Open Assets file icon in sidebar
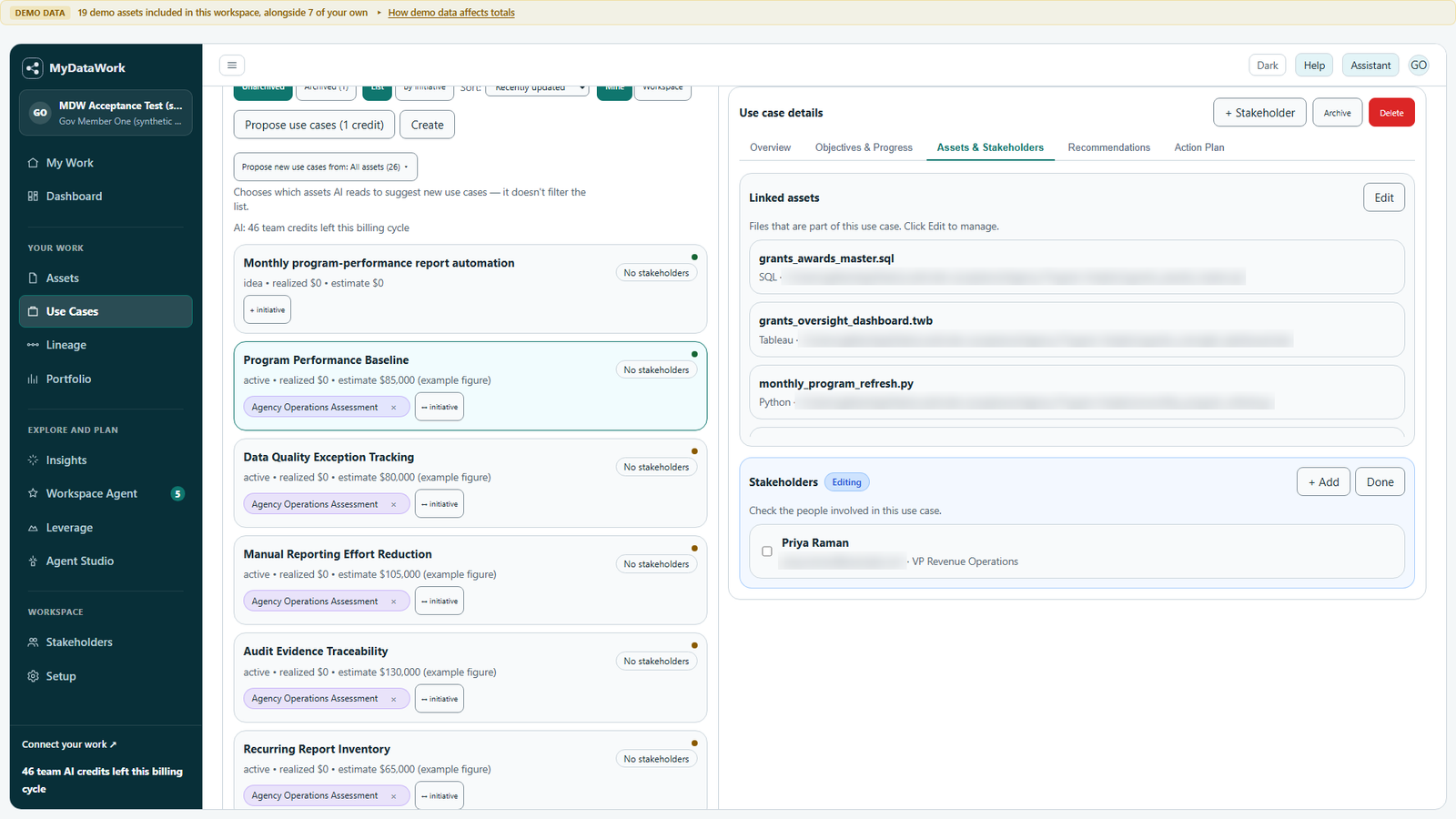 [33, 278]
